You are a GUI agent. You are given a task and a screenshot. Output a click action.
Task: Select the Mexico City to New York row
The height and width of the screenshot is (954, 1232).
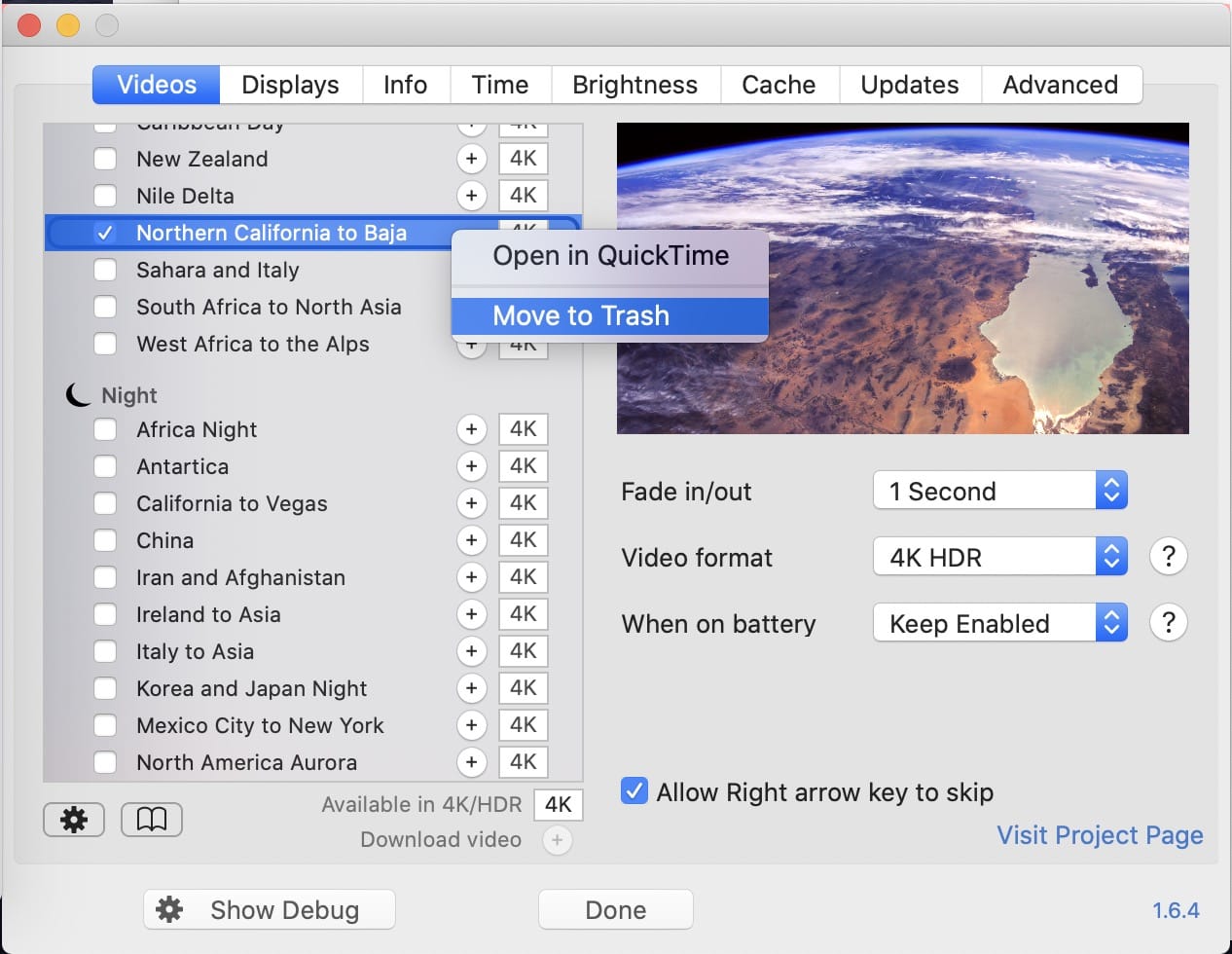pyautogui.click(x=313, y=725)
